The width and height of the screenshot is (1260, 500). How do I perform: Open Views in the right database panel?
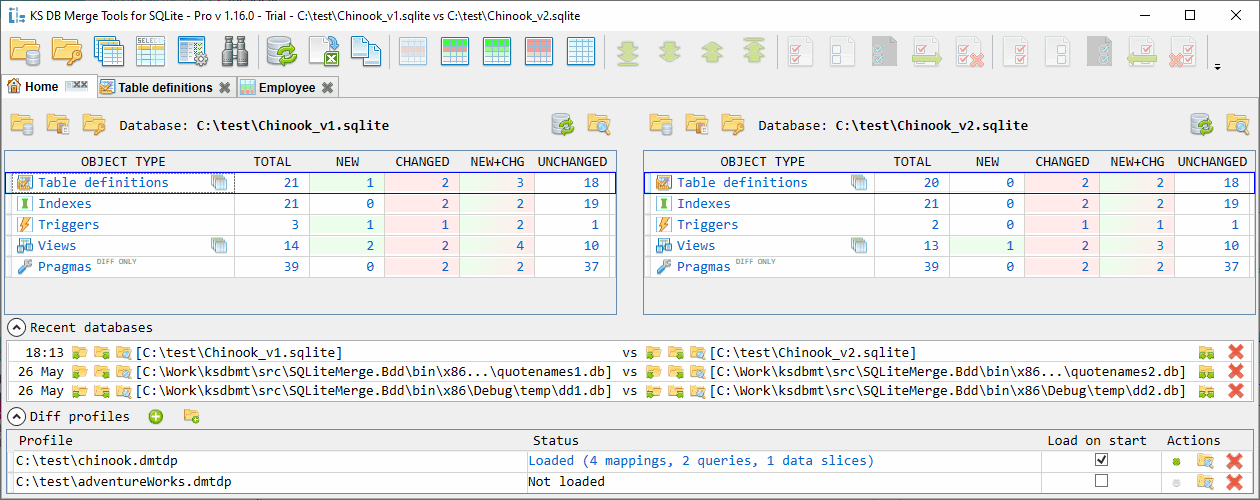(x=696, y=246)
